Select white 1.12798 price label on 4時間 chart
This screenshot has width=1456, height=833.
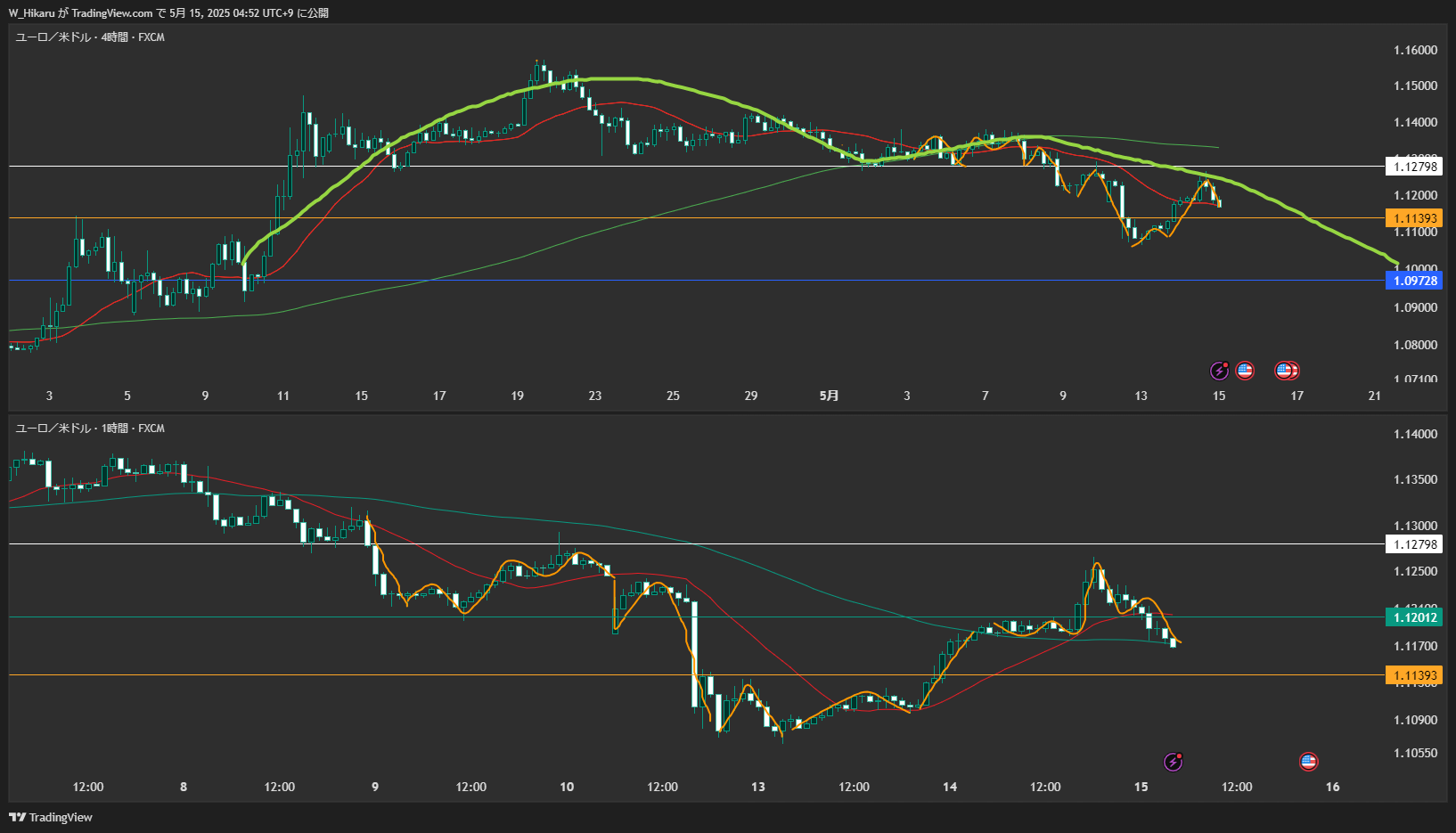tap(1415, 167)
